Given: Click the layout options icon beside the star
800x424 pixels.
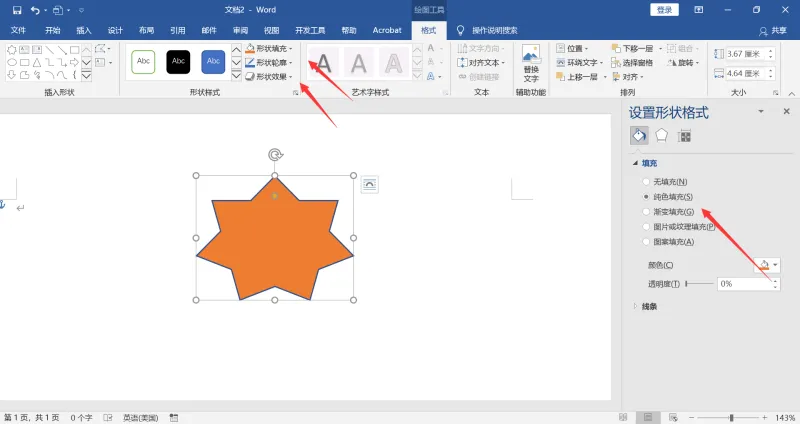Looking at the screenshot, I should click(369, 184).
